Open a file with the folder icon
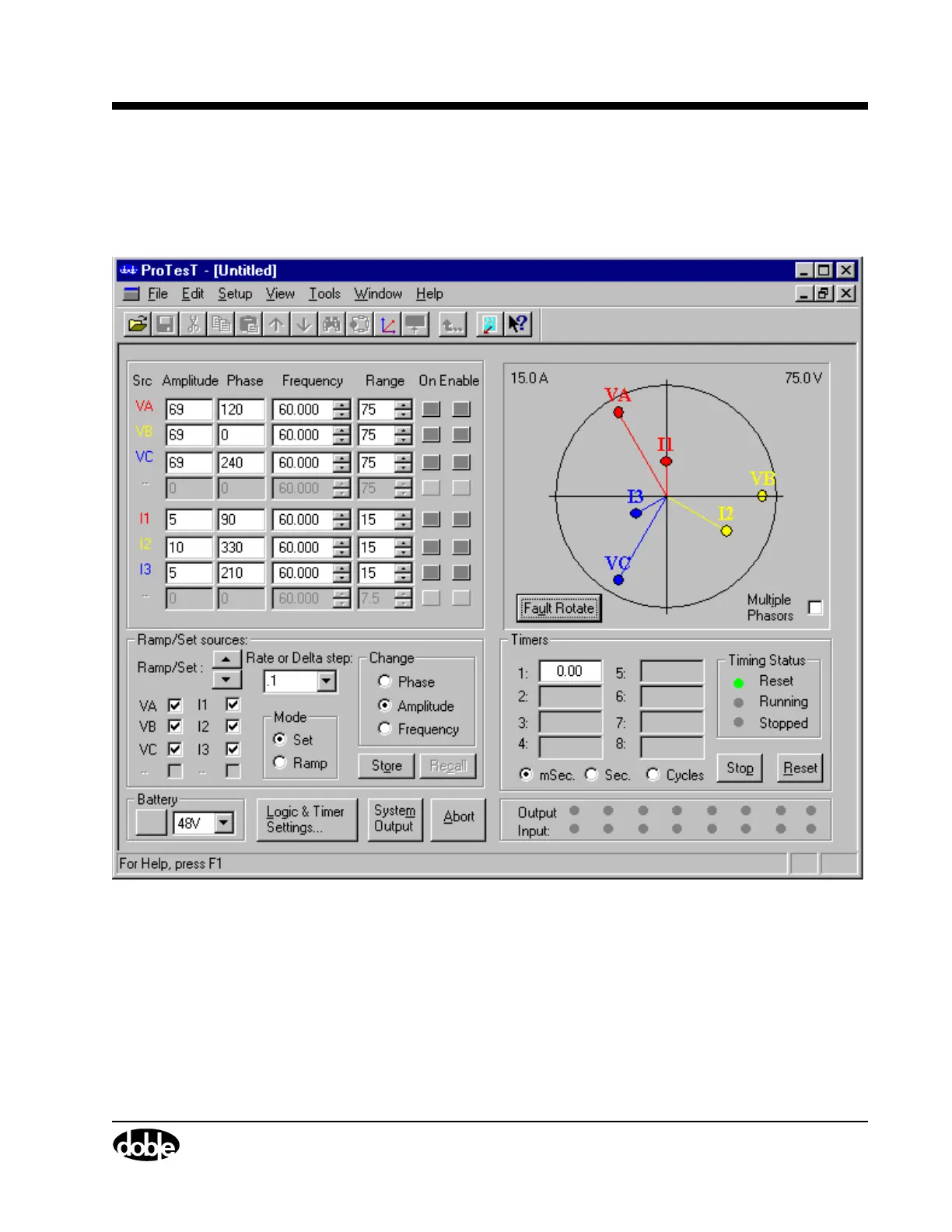Viewport: 952px width, 1232px height. pos(138,324)
